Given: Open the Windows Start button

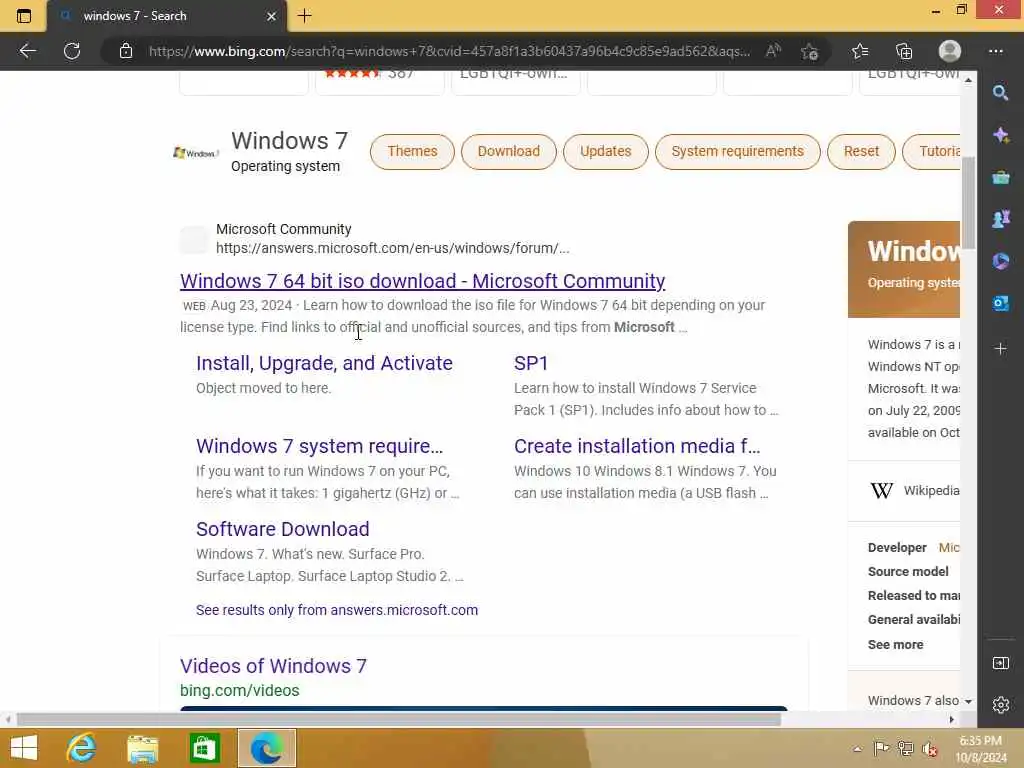Looking at the screenshot, I should [24, 748].
